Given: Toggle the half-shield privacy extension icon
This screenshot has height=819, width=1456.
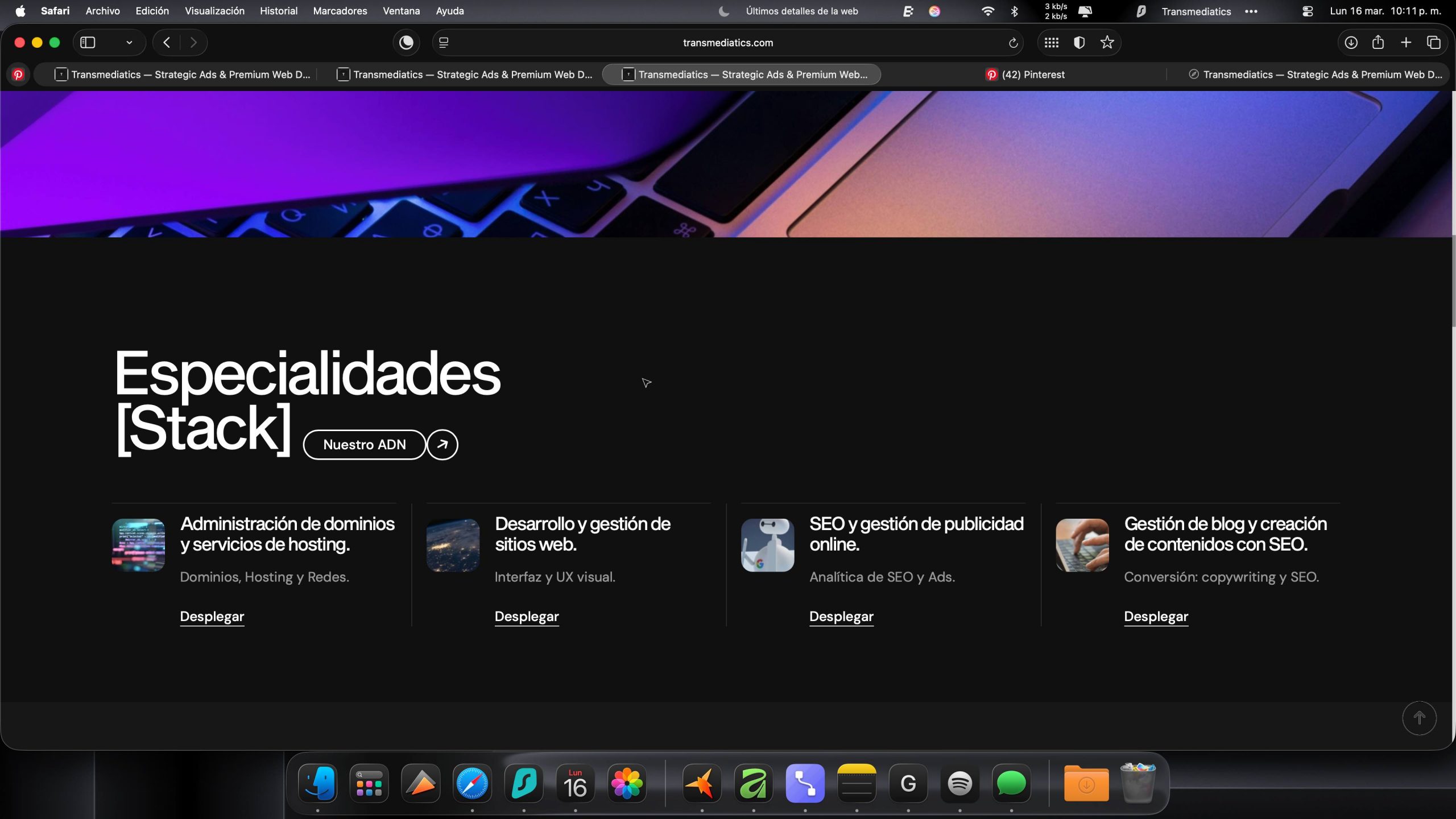Looking at the screenshot, I should pyautogui.click(x=1079, y=43).
